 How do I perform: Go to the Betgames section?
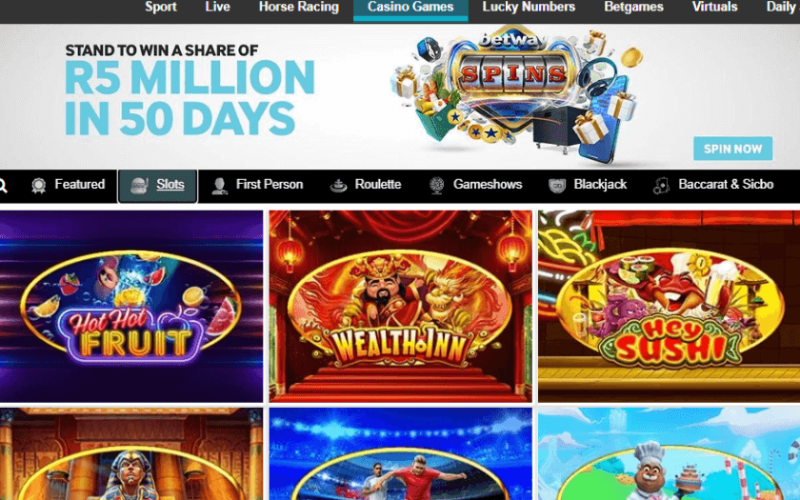634,7
